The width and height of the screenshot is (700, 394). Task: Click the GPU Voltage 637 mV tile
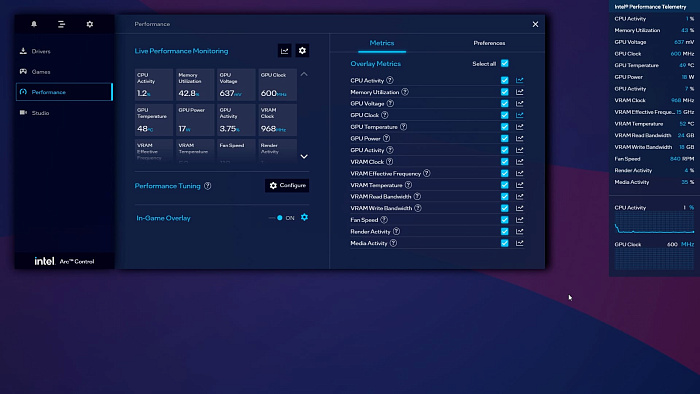pyautogui.click(x=236, y=84)
